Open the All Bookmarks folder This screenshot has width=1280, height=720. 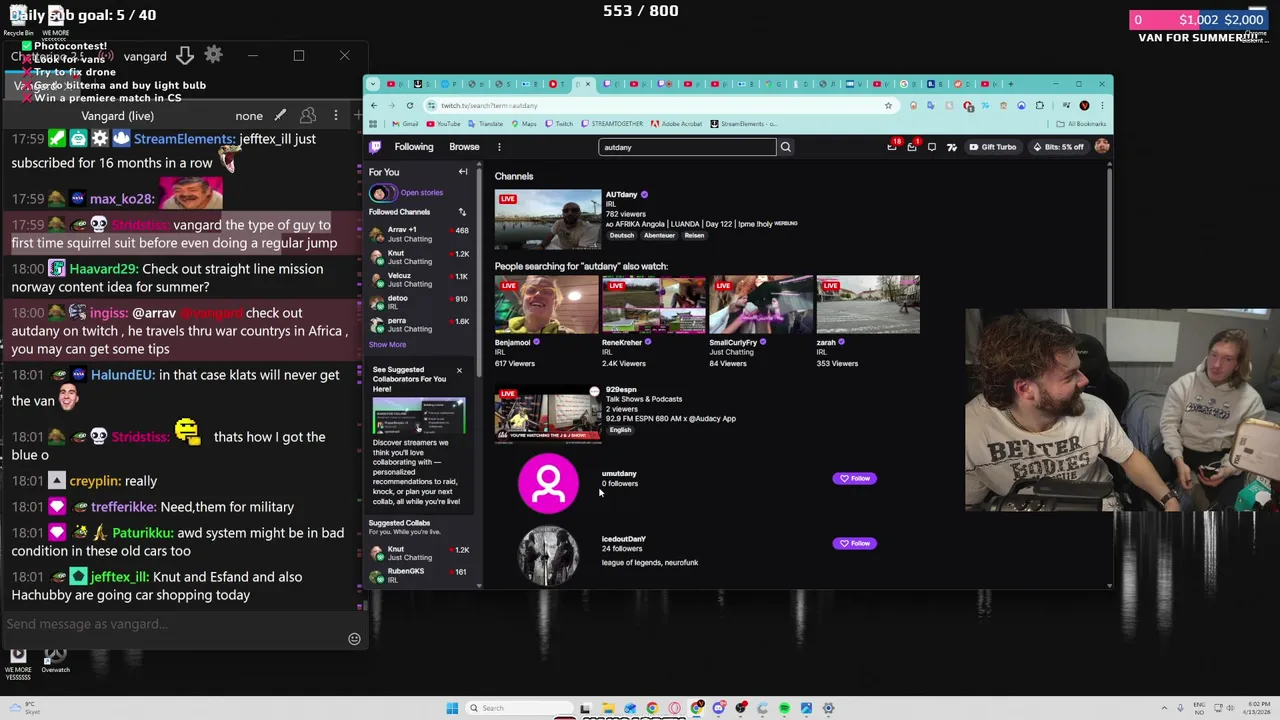tap(1081, 124)
